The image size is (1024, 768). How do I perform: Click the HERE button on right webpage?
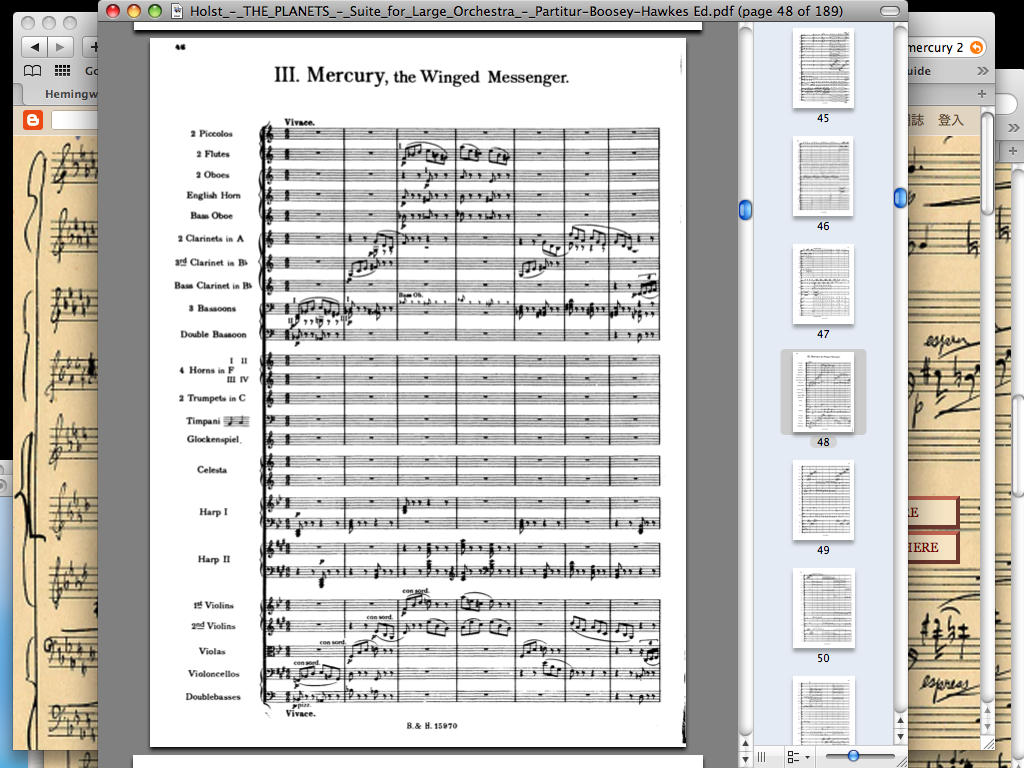932,547
